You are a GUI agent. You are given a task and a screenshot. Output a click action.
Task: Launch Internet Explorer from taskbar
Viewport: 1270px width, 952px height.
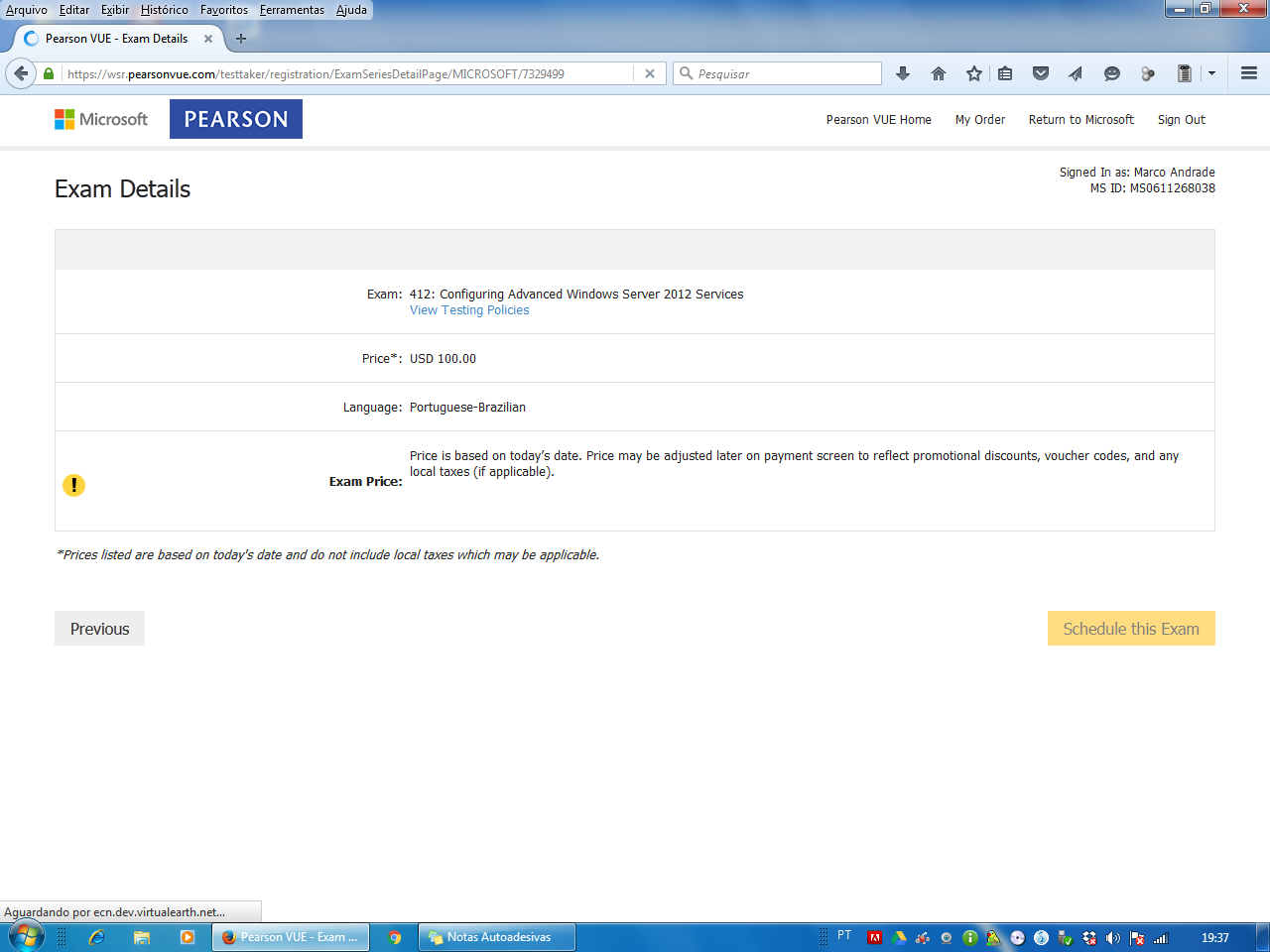coord(96,937)
